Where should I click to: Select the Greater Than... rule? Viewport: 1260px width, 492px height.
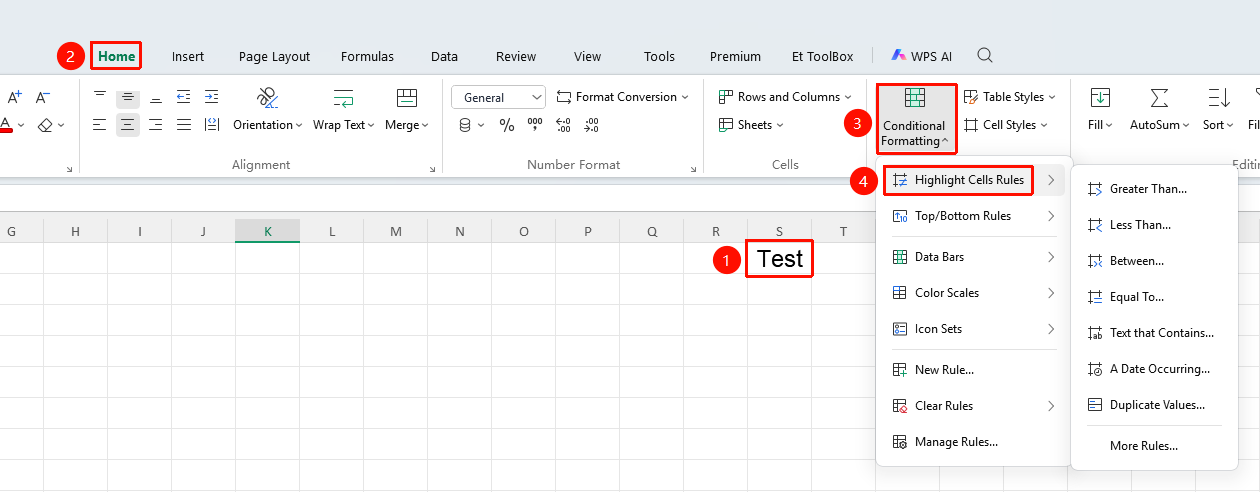click(x=1153, y=189)
